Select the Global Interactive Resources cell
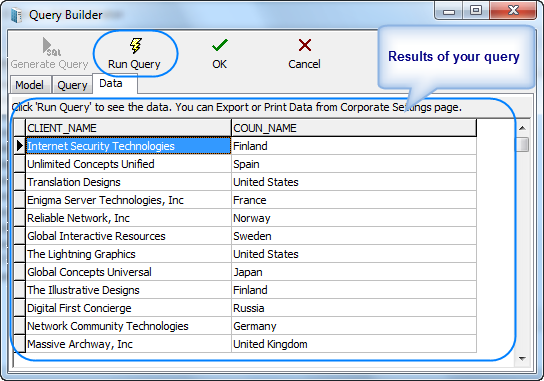Screen dimensions: 544x381 128,236
